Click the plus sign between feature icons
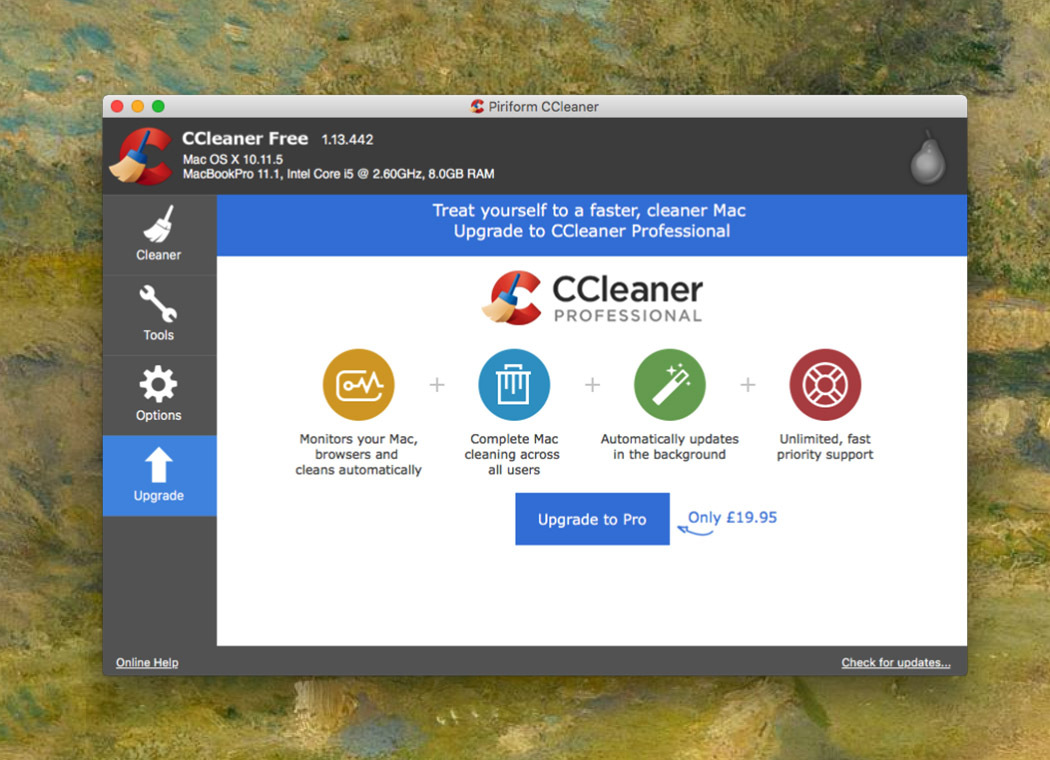 (x=436, y=384)
